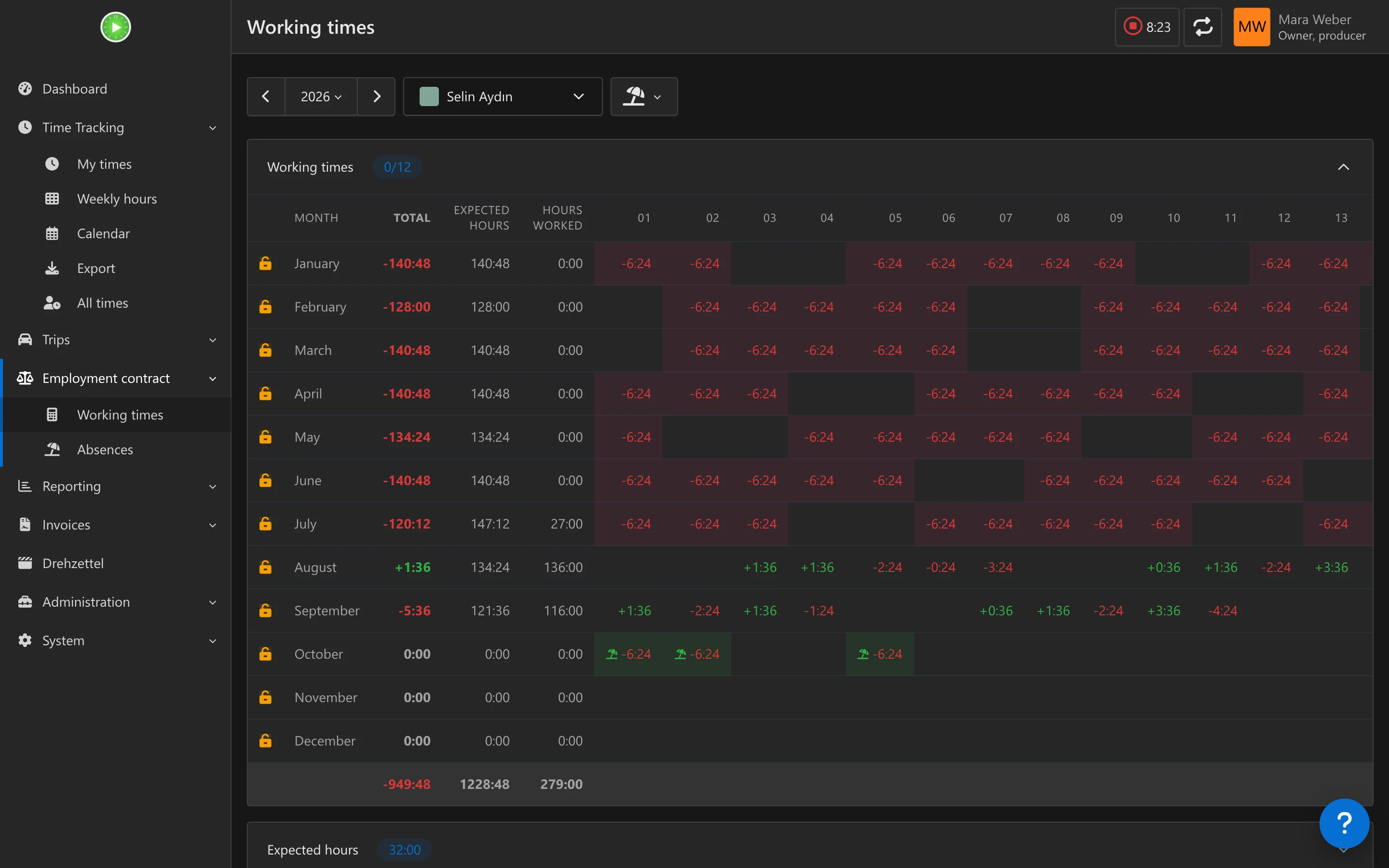
Task: Open Weekly hours page
Action: [x=115, y=199]
